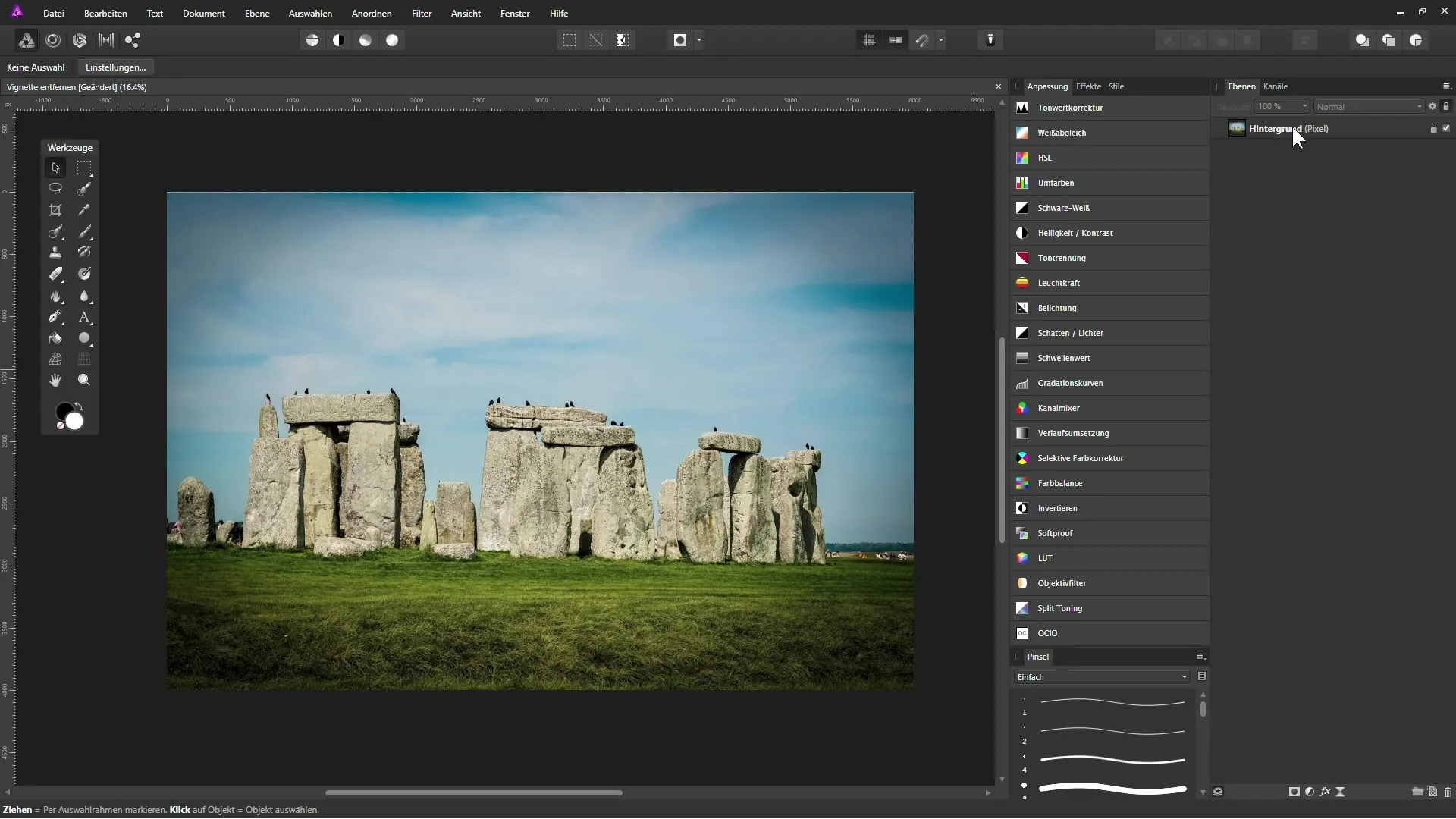Select the clone stamp tool
Viewport: 1456px width, 819px height.
(x=55, y=253)
